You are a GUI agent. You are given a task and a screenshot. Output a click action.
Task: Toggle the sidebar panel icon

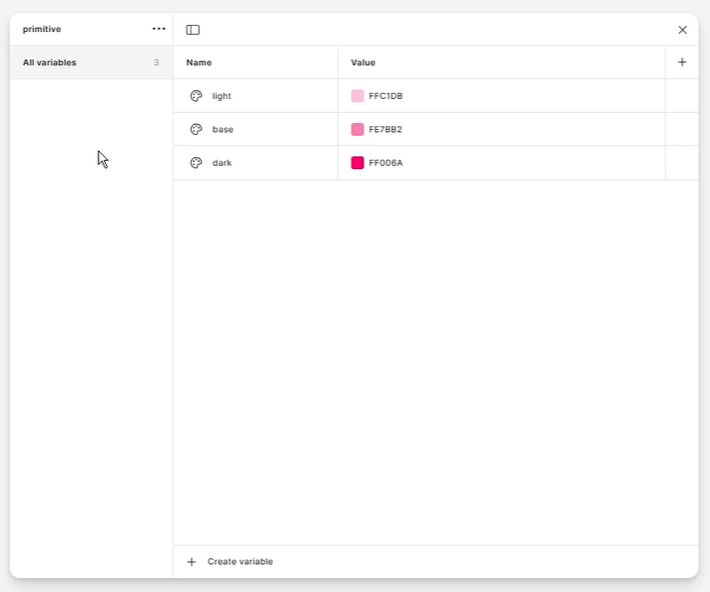tap(193, 30)
